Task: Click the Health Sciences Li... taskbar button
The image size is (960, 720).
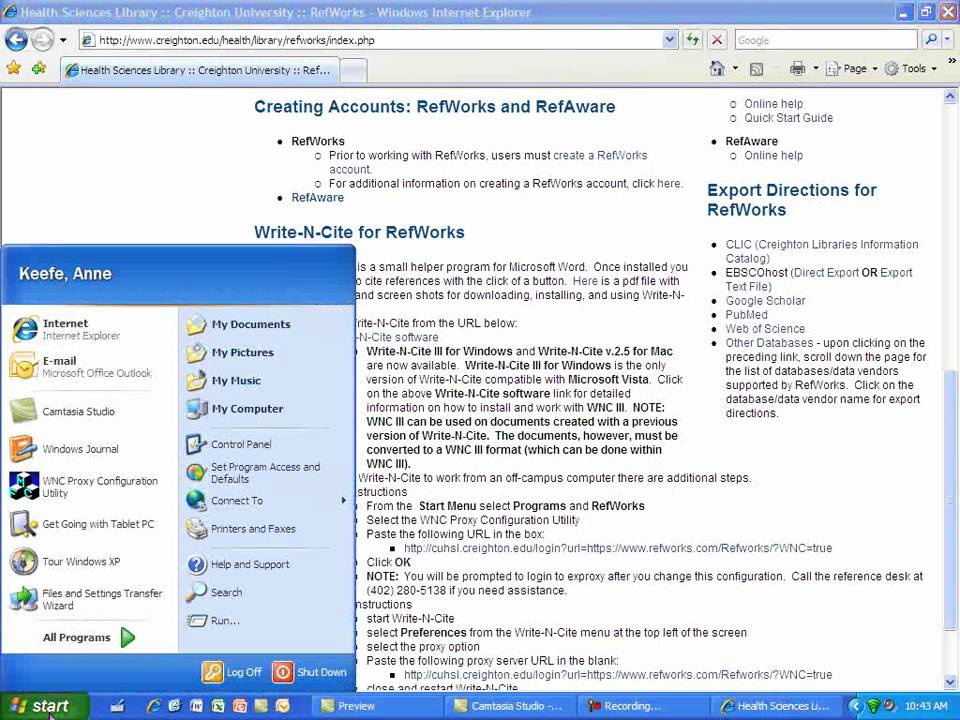Action: coord(778,706)
